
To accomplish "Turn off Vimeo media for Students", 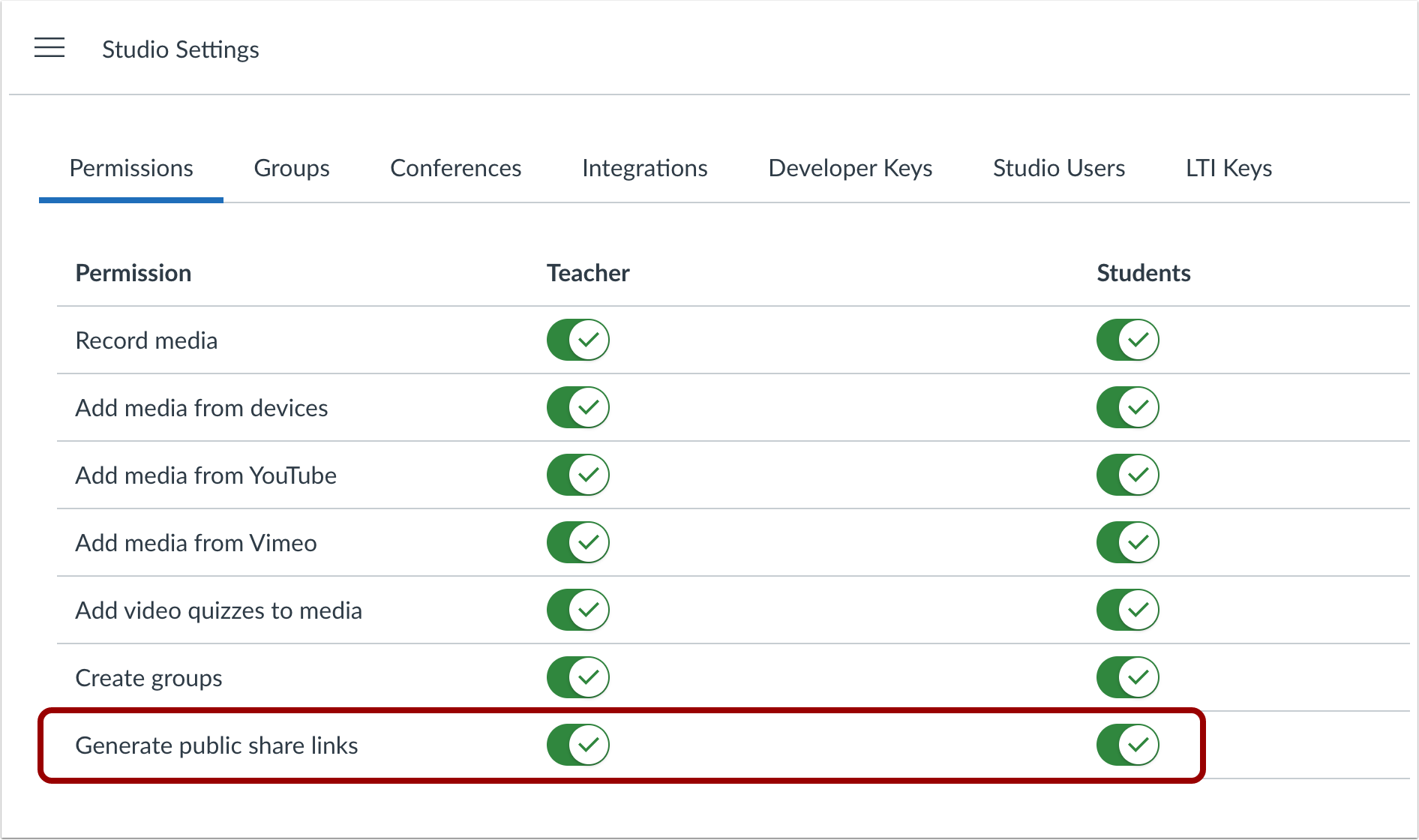I will (x=1127, y=542).
